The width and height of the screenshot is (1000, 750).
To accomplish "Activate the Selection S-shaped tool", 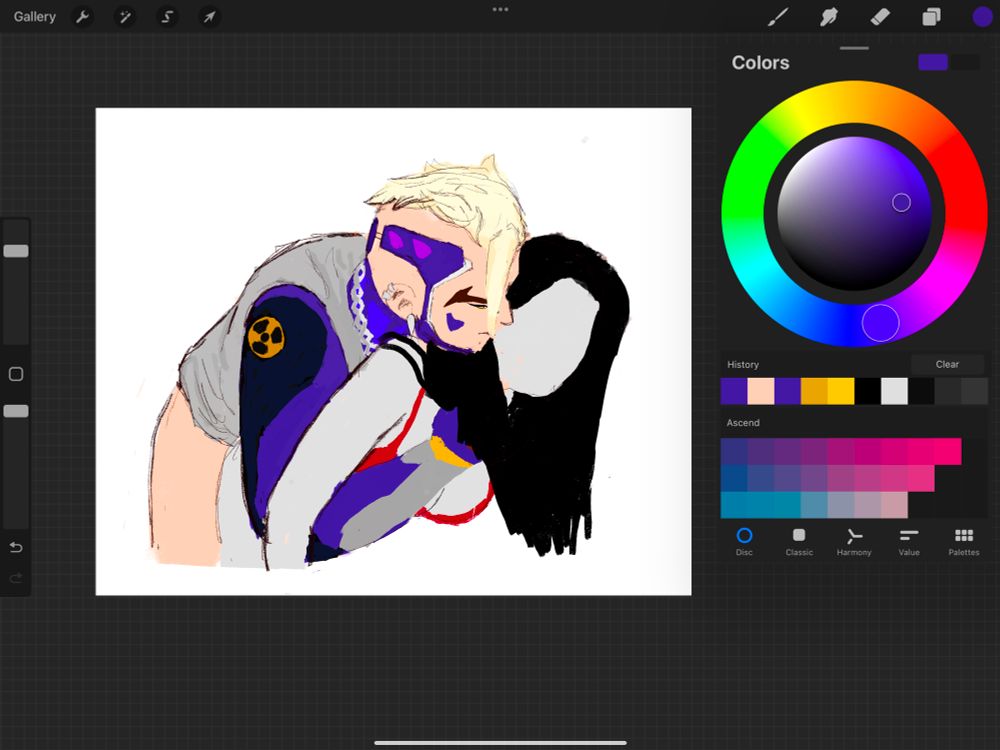I will 167,17.
